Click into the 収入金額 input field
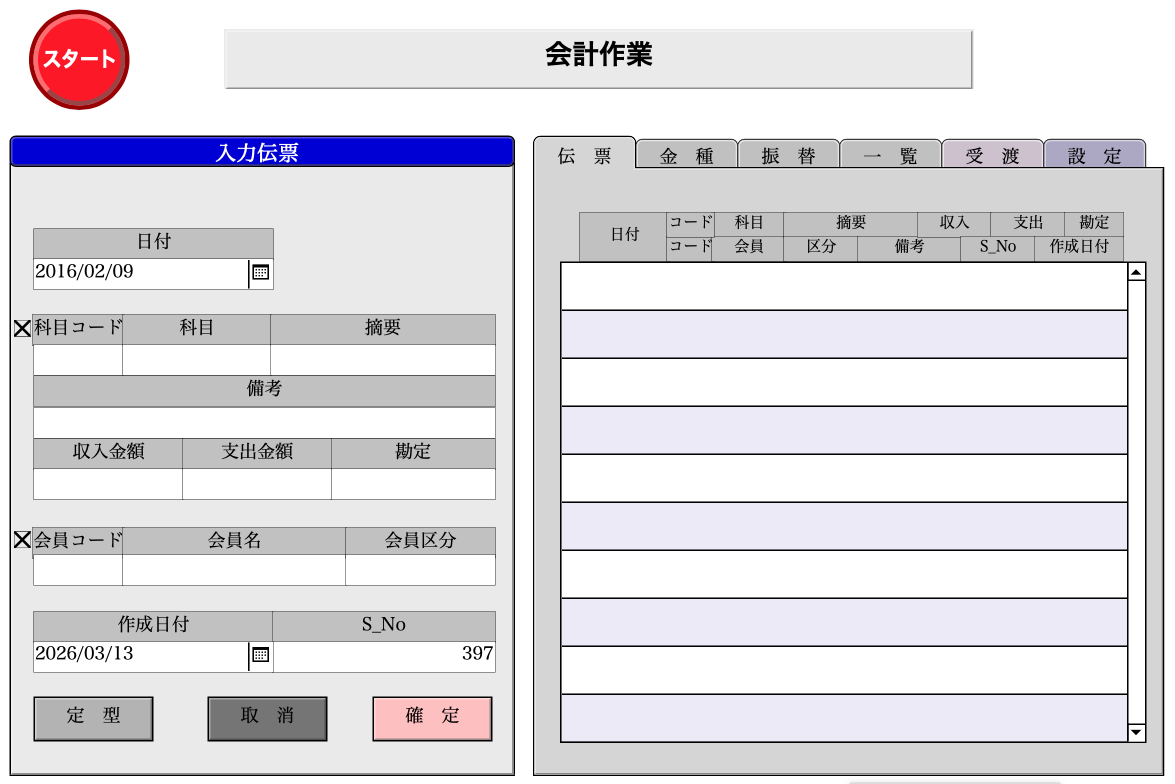 coord(108,484)
